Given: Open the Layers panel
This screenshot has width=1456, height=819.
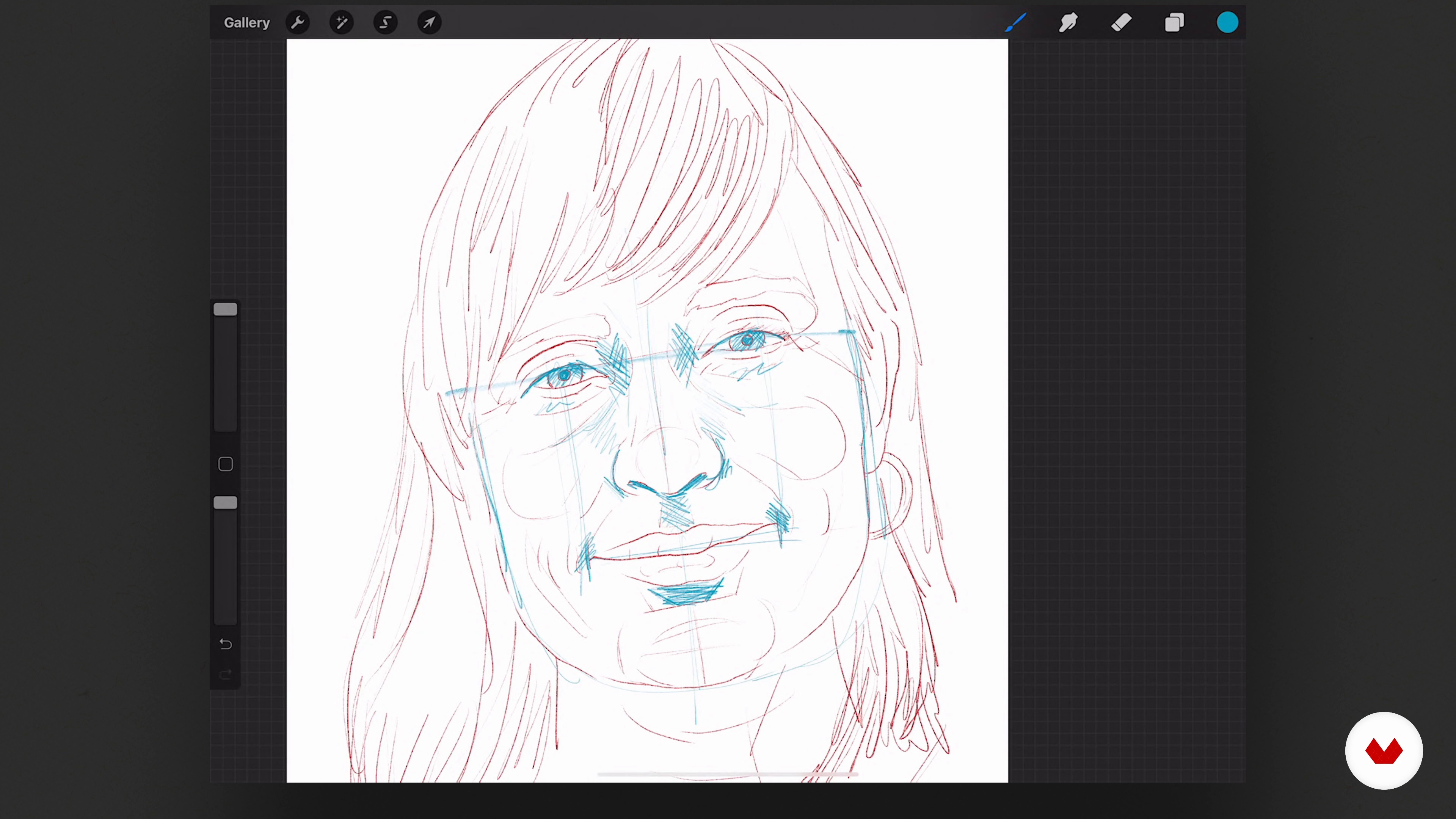Looking at the screenshot, I should [x=1175, y=23].
